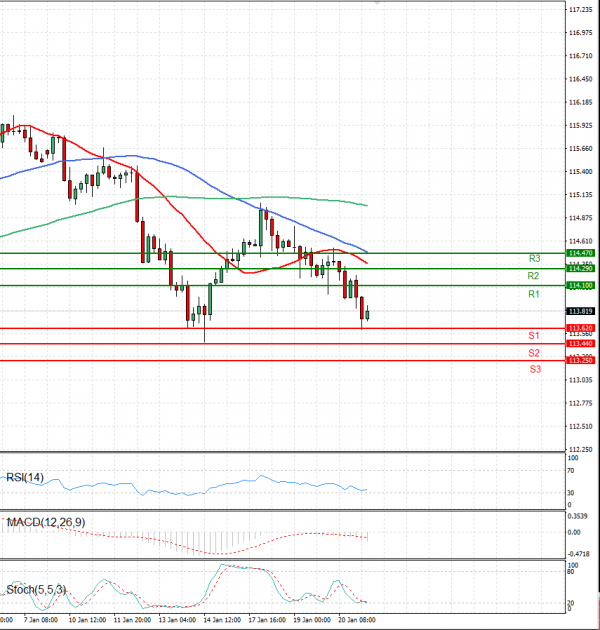Click the 13 Jan 04:00 time label

177,620
